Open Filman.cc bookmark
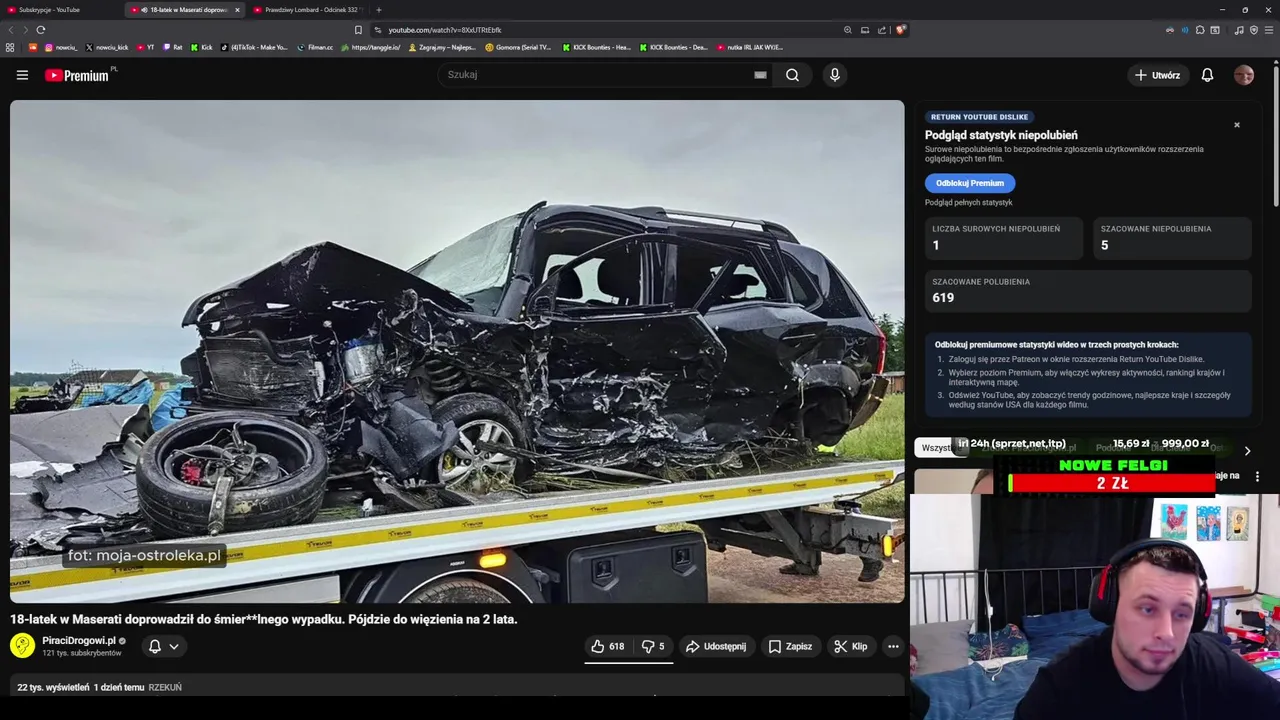1280x720 pixels. pyautogui.click(x=315, y=47)
